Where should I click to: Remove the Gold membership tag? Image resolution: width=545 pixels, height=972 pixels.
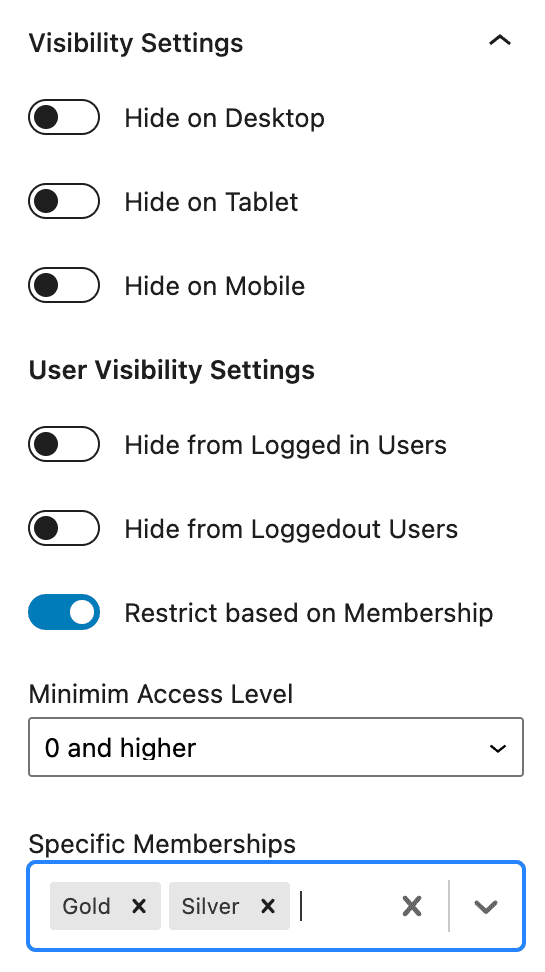140,906
